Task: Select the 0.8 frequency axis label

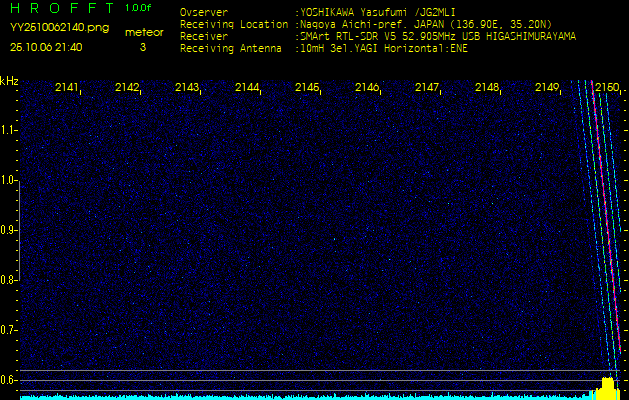Action: pyautogui.click(x=9, y=280)
